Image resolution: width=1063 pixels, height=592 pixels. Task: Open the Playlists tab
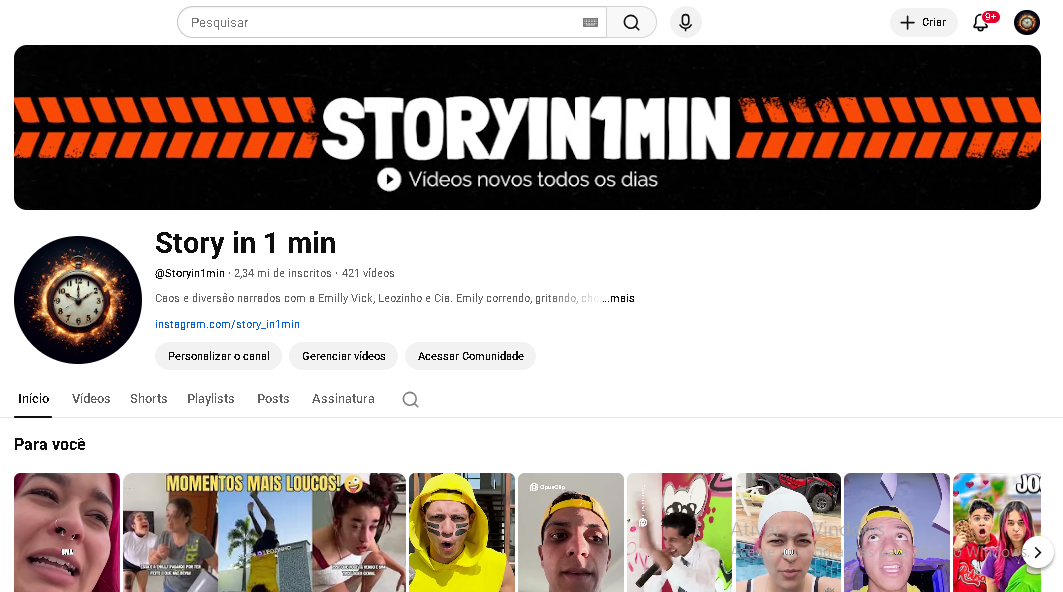pos(211,399)
